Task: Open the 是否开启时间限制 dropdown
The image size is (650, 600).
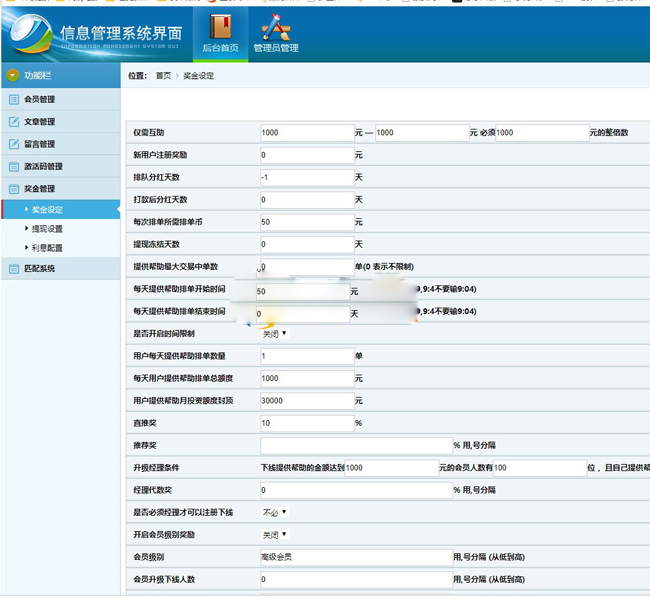Action: [274, 333]
